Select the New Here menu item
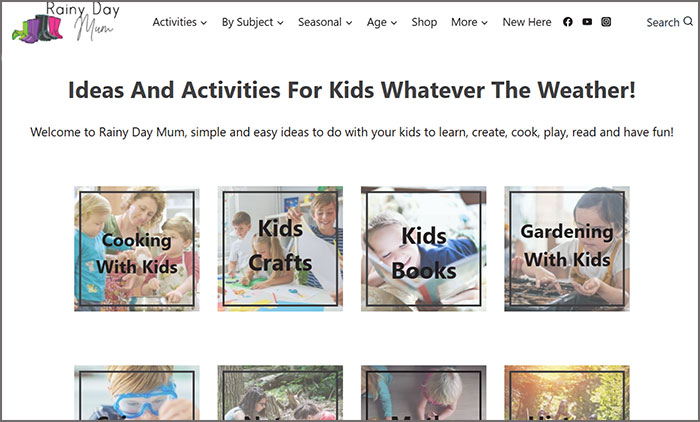Image resolution: width=700 pixels, height=422 pixels. 527,22
